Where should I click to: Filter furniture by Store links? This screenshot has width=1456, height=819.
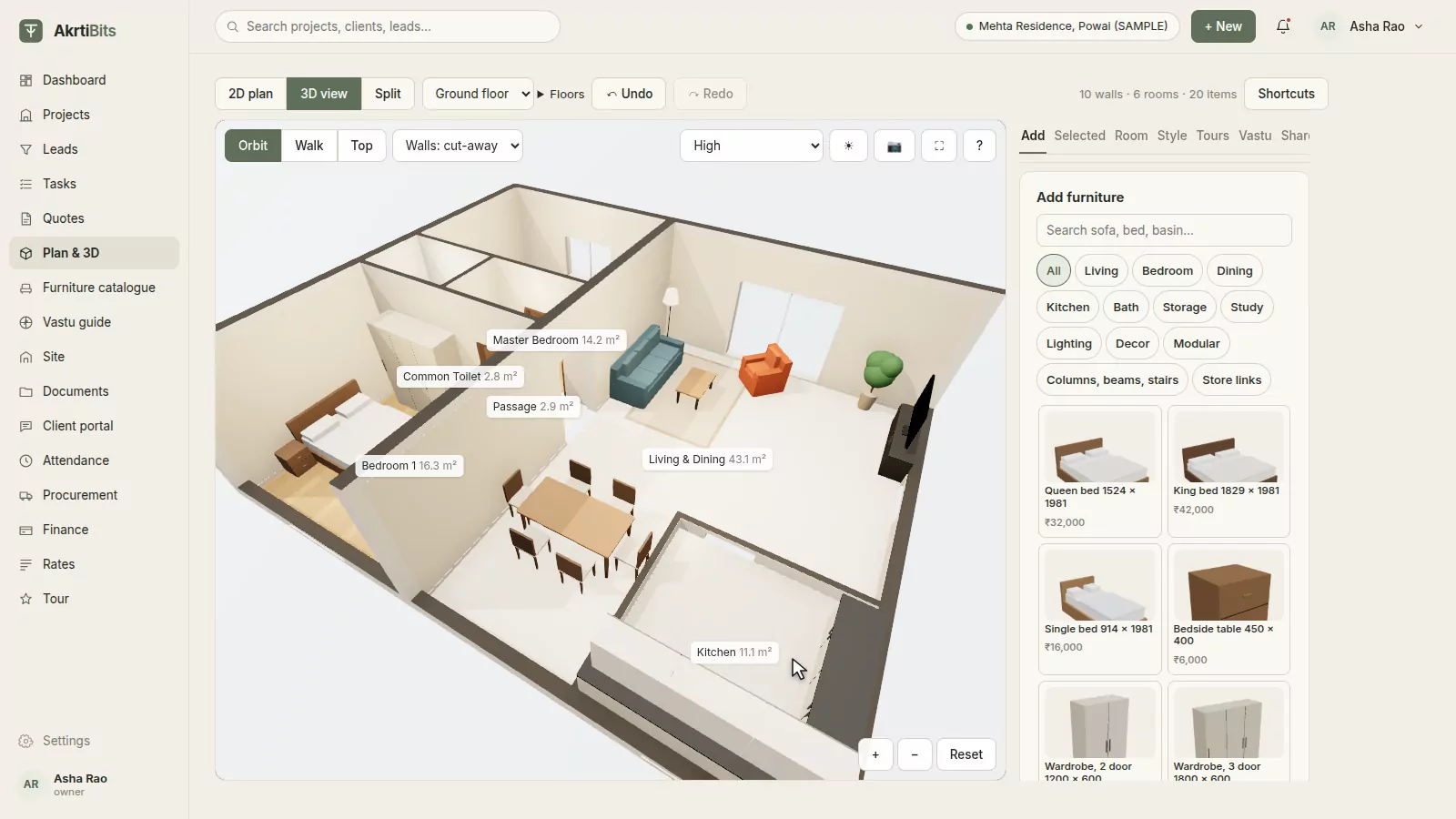[1231, 380]
